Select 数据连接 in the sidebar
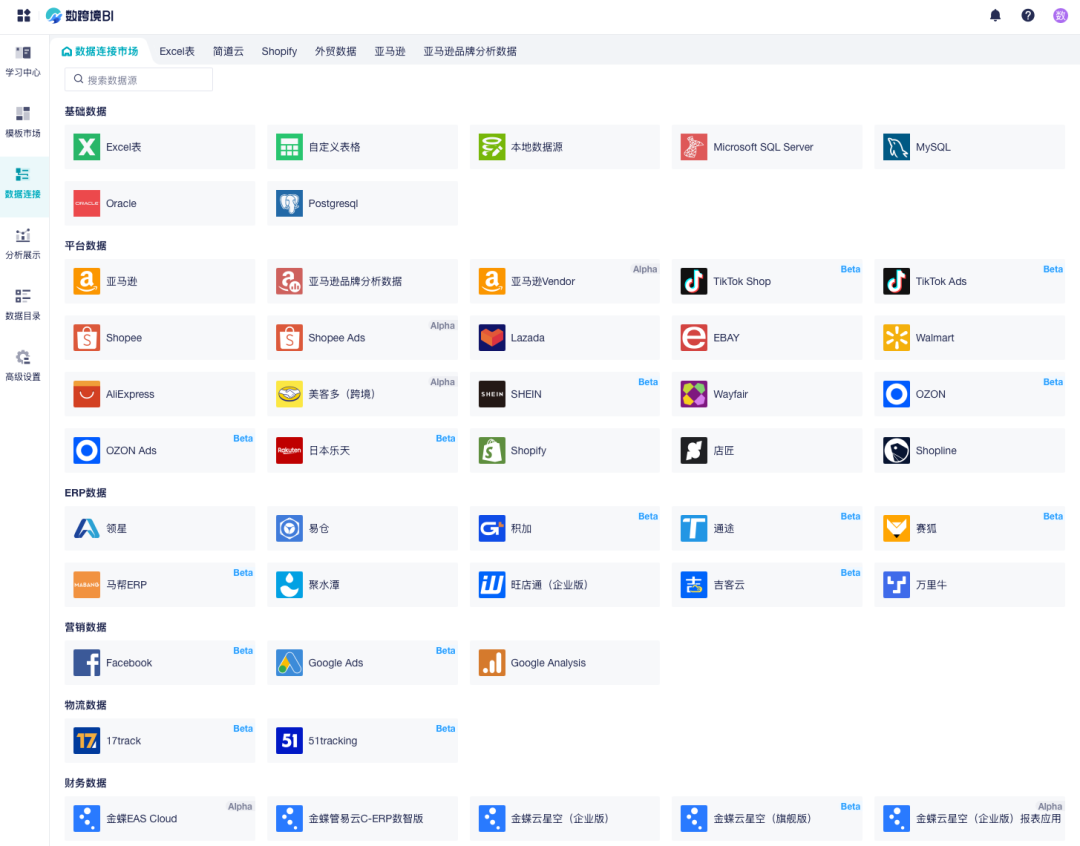The height and width of the screenshot is (846, 1080). point(23,183)
